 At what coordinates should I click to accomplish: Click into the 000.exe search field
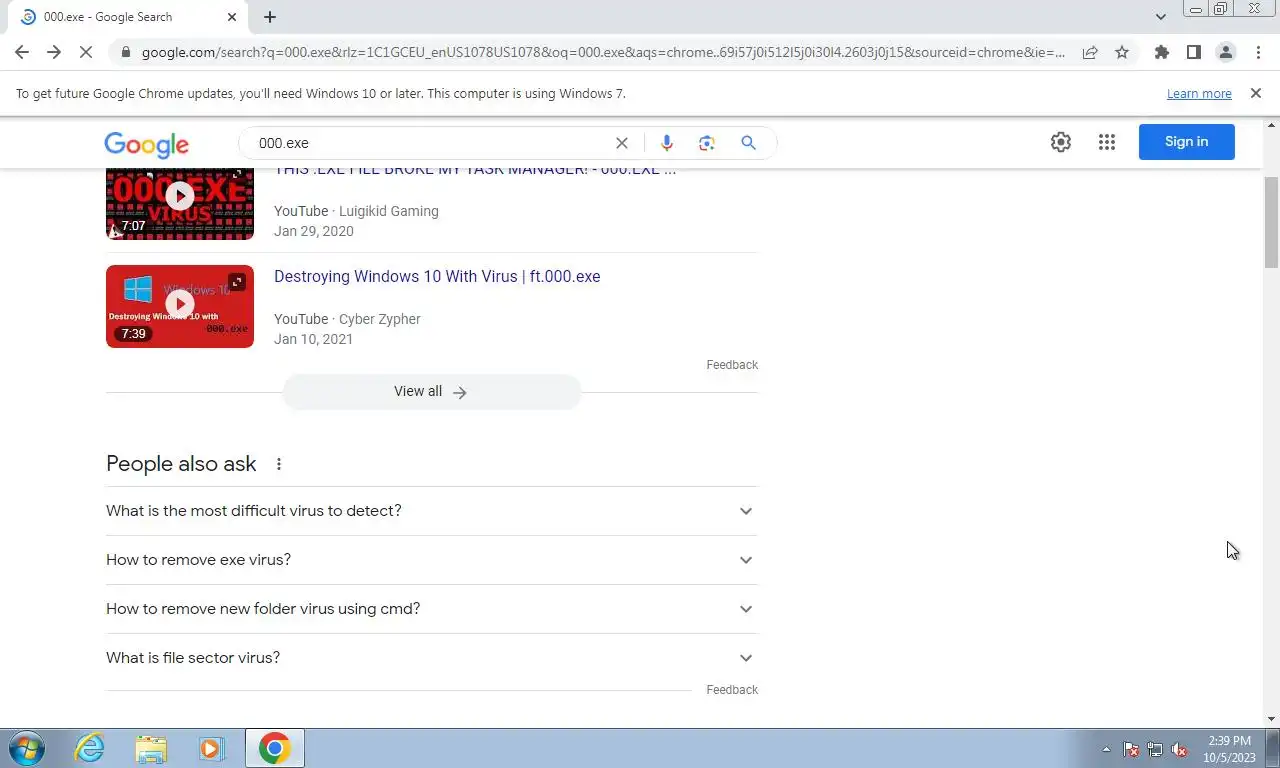coord(430,143)
